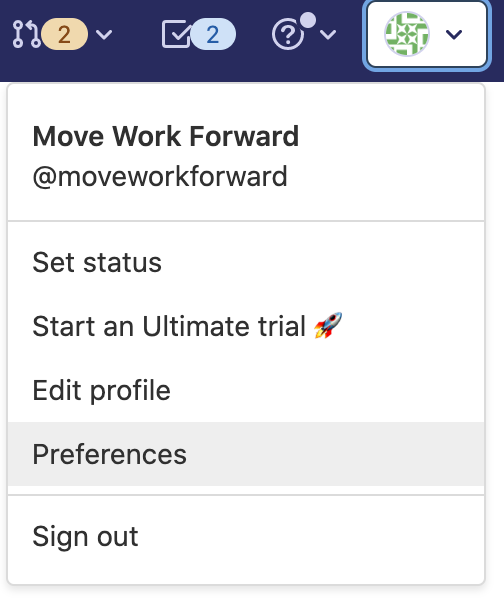Select Sign out
504x612 pixels.
click(246, 536)
